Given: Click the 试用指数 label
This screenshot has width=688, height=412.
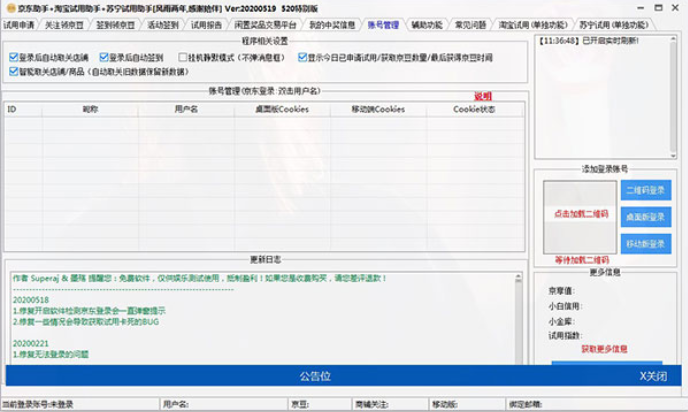Looking at the screenshot, I should click(565, 336).
